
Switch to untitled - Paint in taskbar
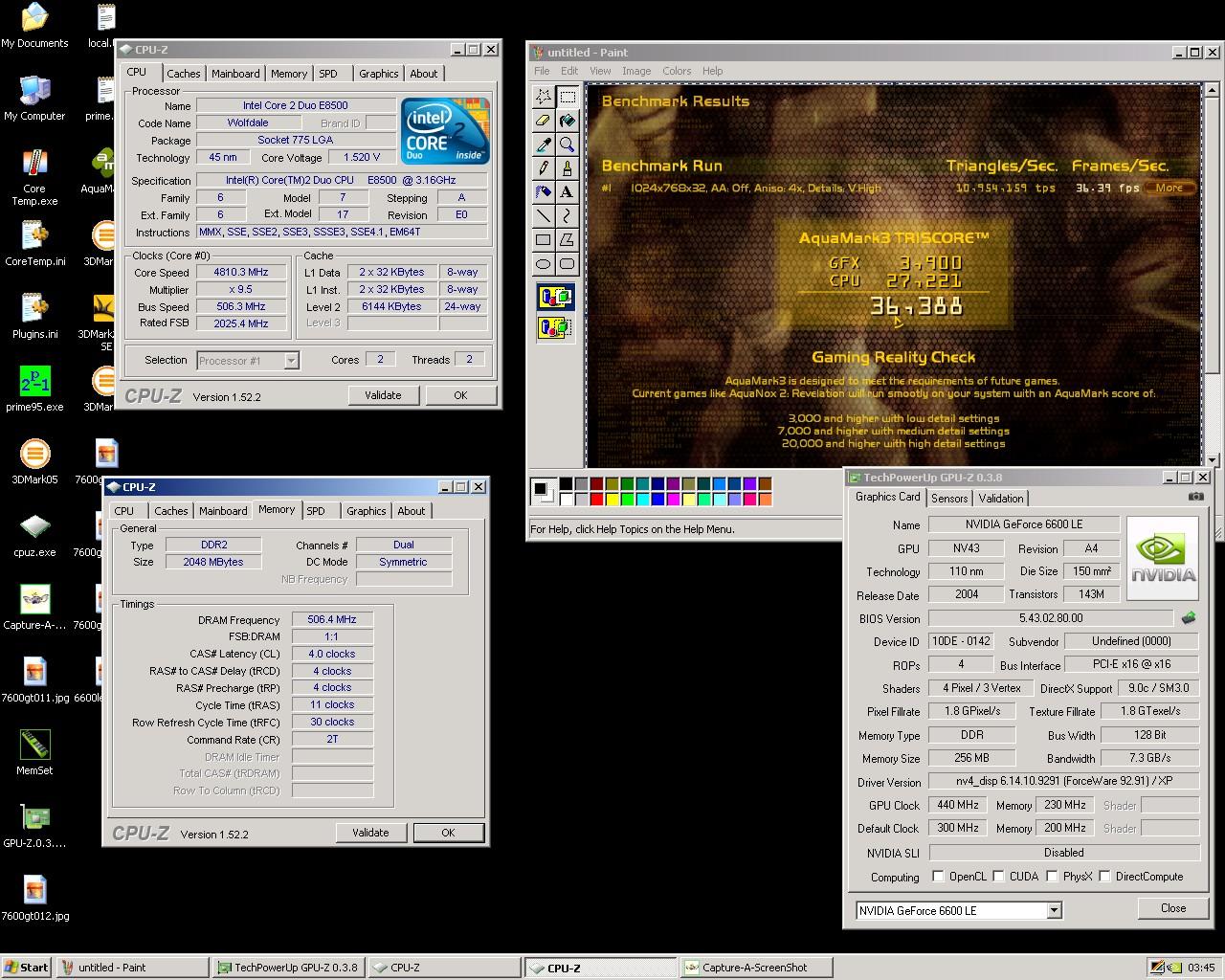[x=133, y=968]
